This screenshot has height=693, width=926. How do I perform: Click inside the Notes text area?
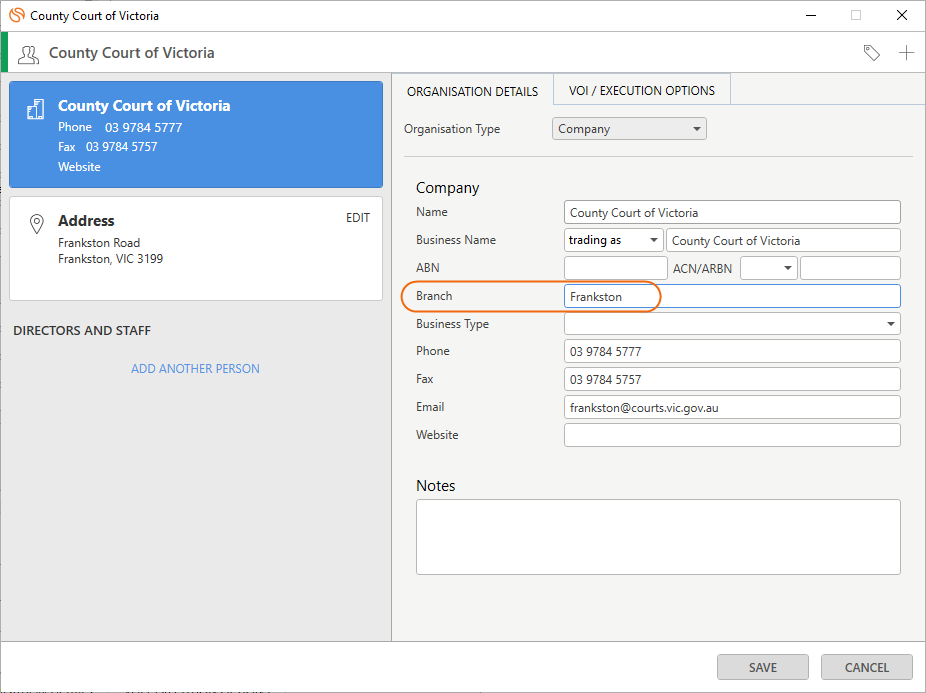(x=658, y=537)
